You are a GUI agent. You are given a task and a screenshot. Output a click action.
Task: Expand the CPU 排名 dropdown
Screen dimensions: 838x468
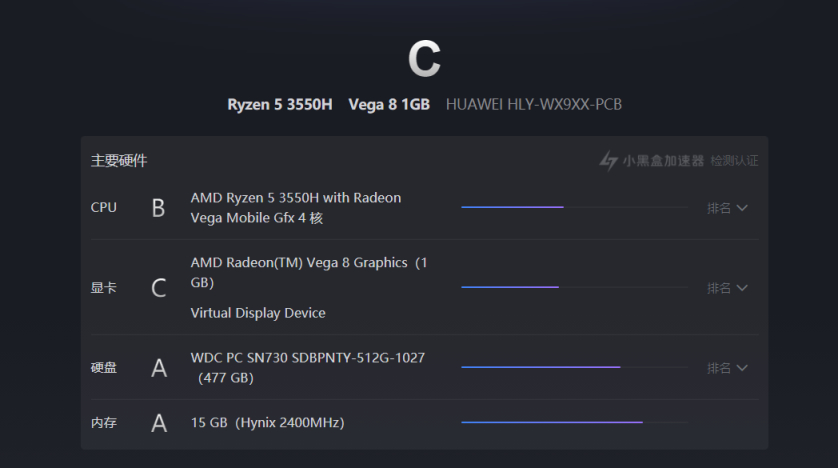click(727, 208)
